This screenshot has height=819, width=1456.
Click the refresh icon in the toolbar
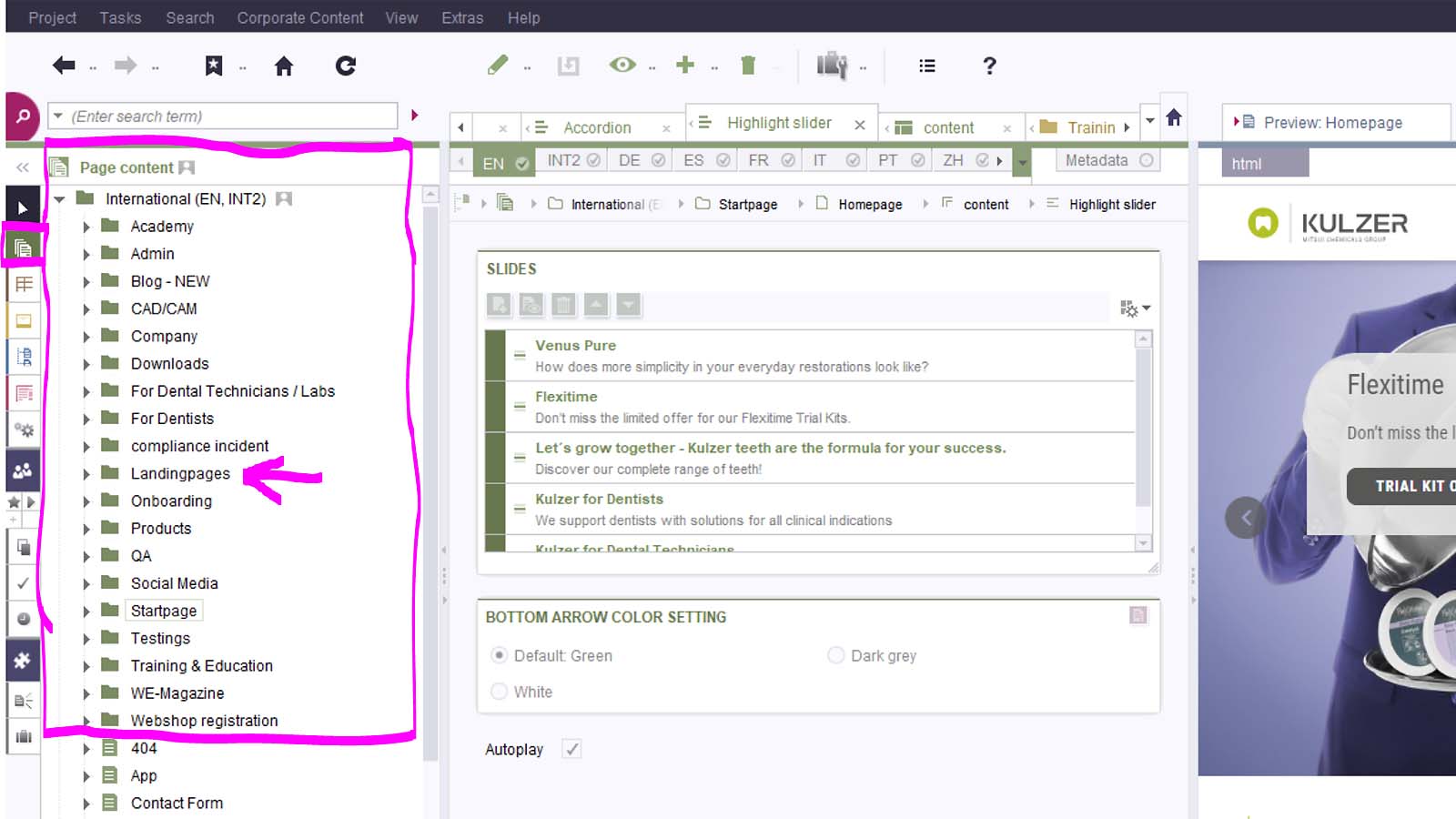(346, 66)
